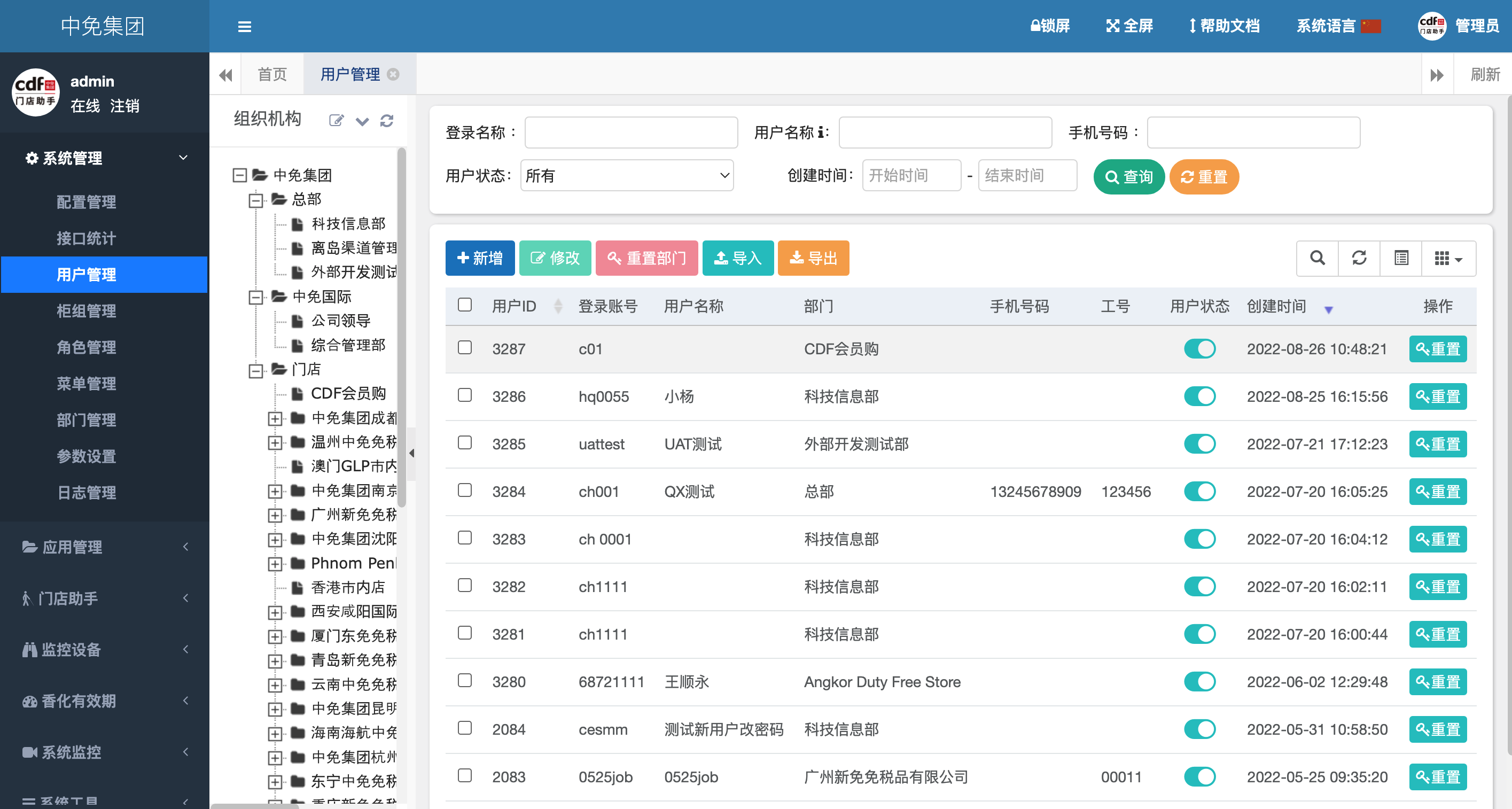Viewport: 1512px width, 809px height.
Task: Tick the select-all header checkbox
Action: [x=464, y=305]
